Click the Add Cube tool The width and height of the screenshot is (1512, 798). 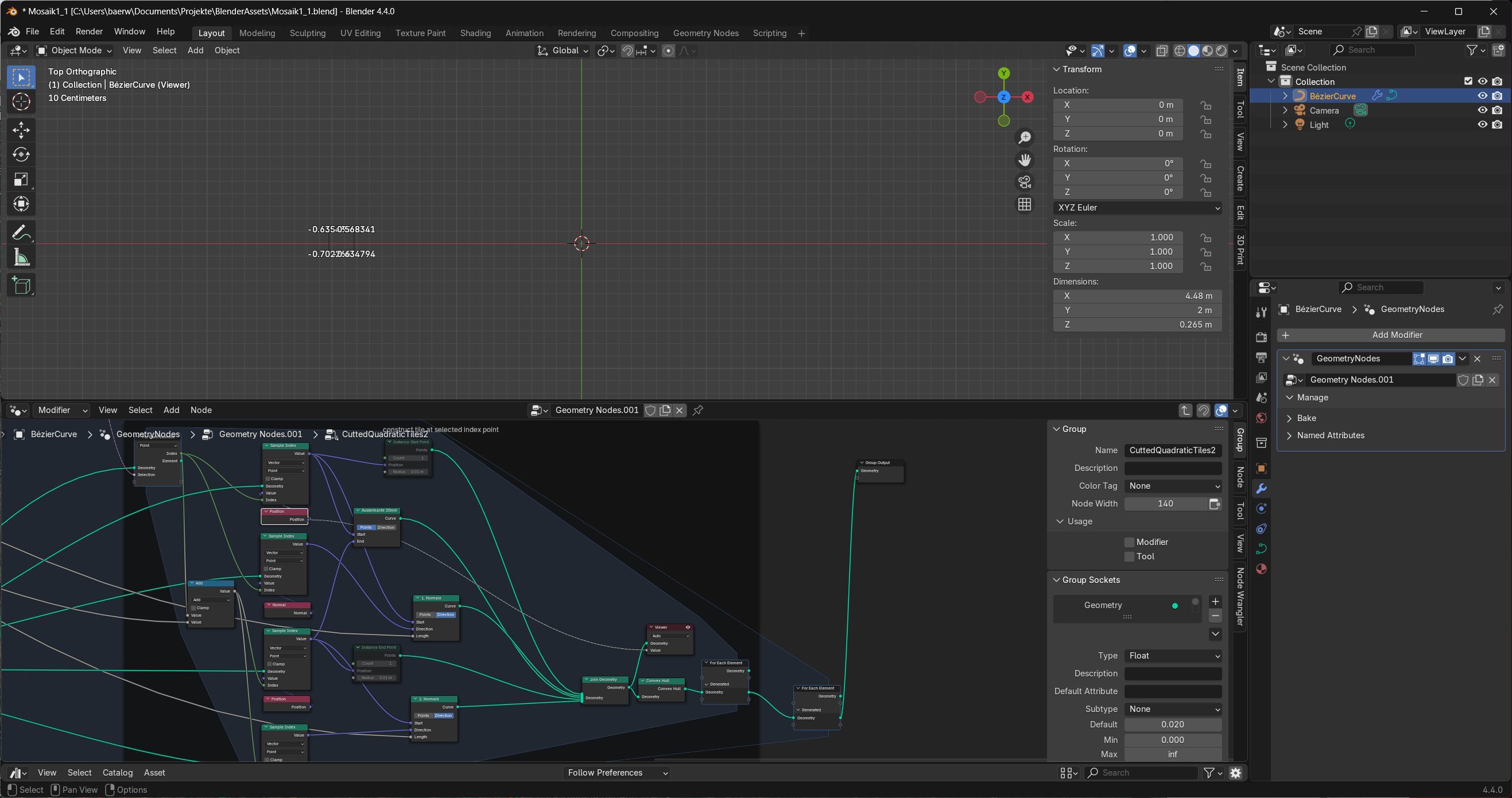click(21, 286)
